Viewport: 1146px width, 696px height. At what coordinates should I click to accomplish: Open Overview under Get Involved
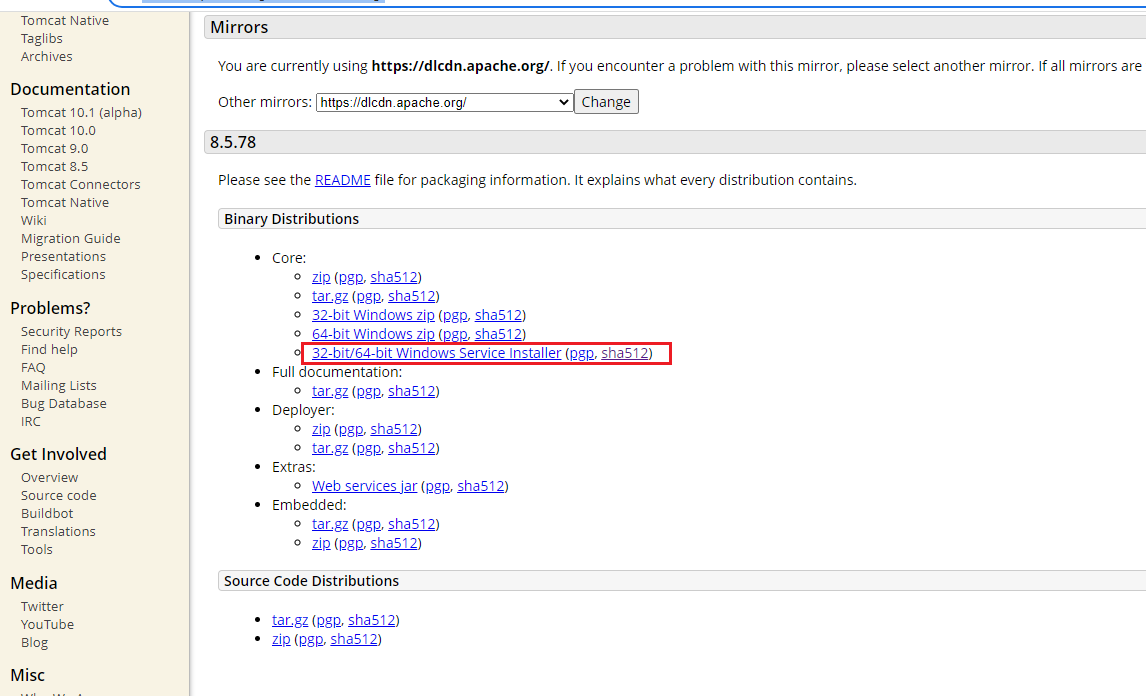click(50, 477)
